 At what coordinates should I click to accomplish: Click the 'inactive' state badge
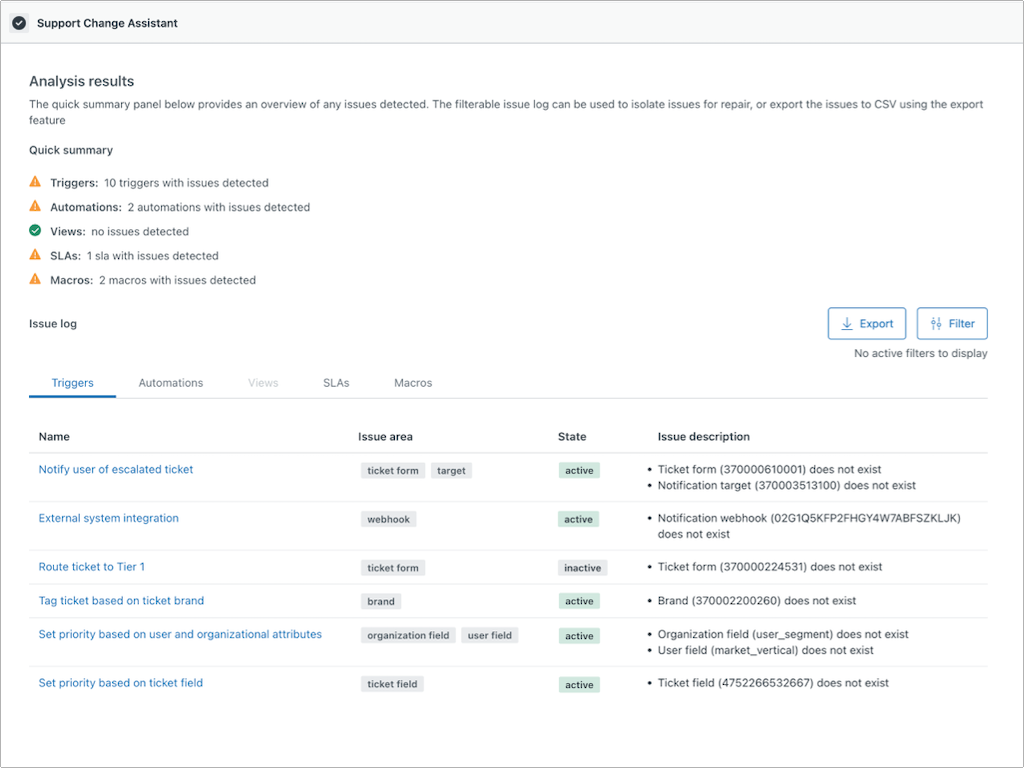pyautogui.click(x=582, y=568)
